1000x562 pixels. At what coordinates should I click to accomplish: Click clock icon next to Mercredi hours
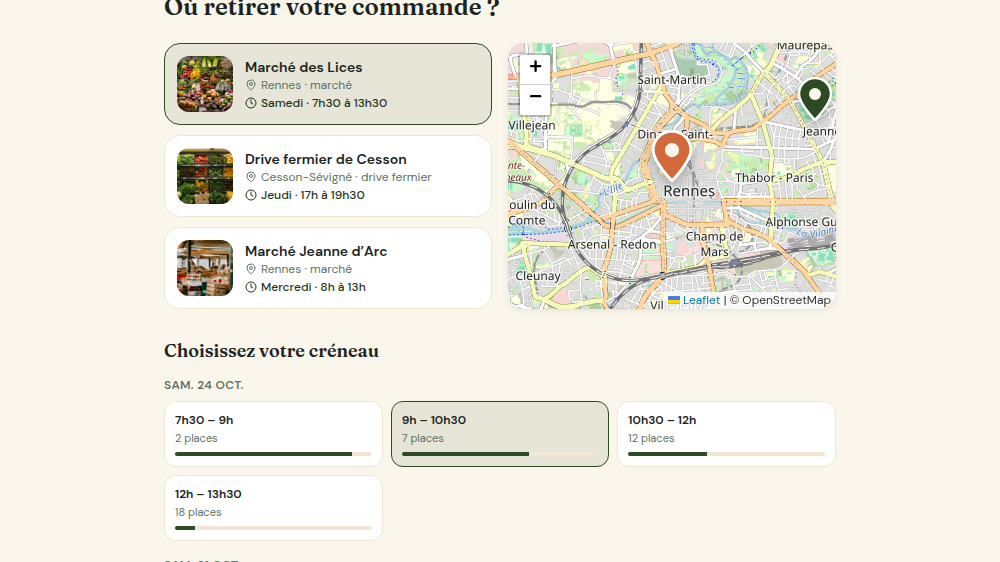(x=251, y=287)
